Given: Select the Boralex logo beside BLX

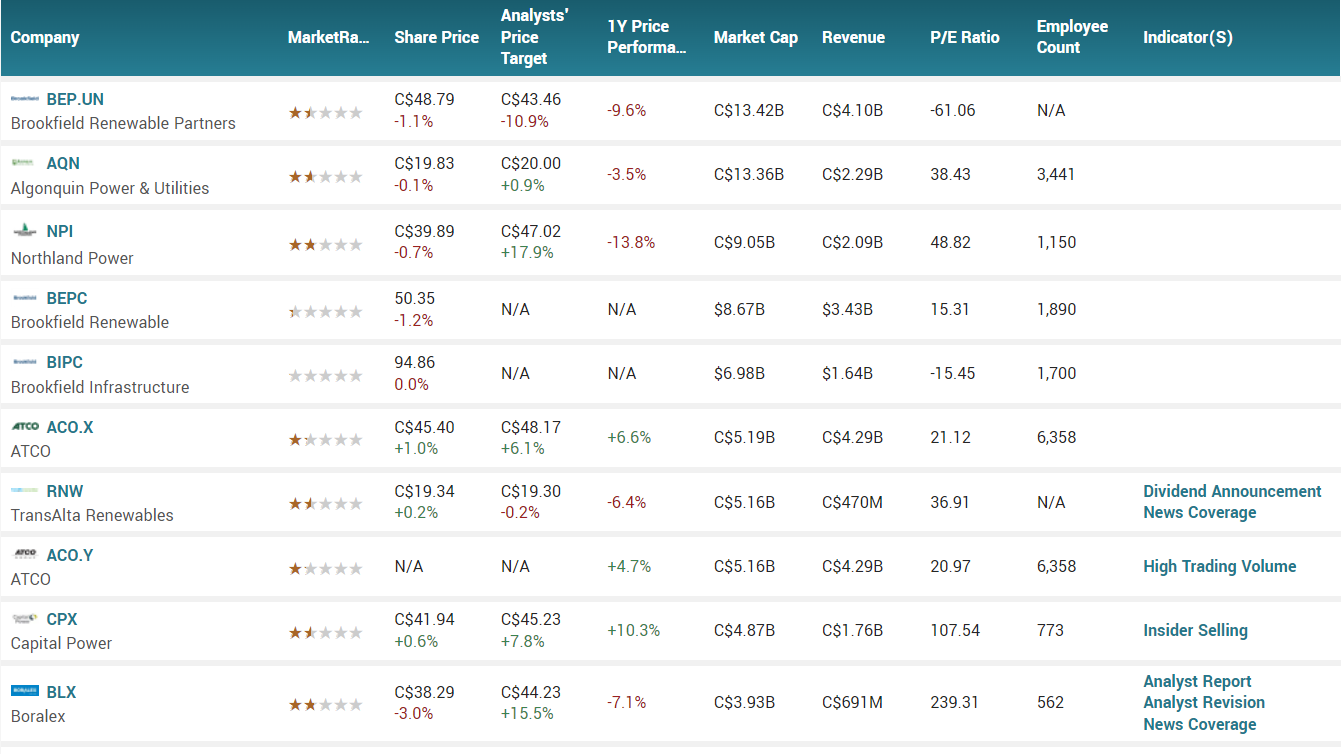Looking at the screenshot, I should coord(26,691).
